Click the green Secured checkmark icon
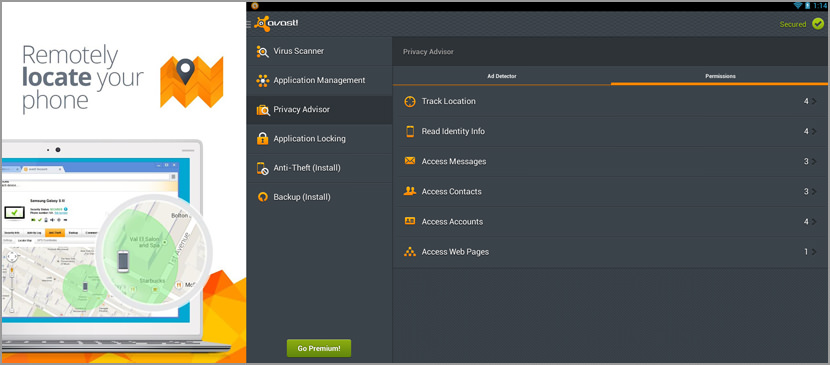The width and height of the screenshot is (830, 365). [x=818, y=24]
